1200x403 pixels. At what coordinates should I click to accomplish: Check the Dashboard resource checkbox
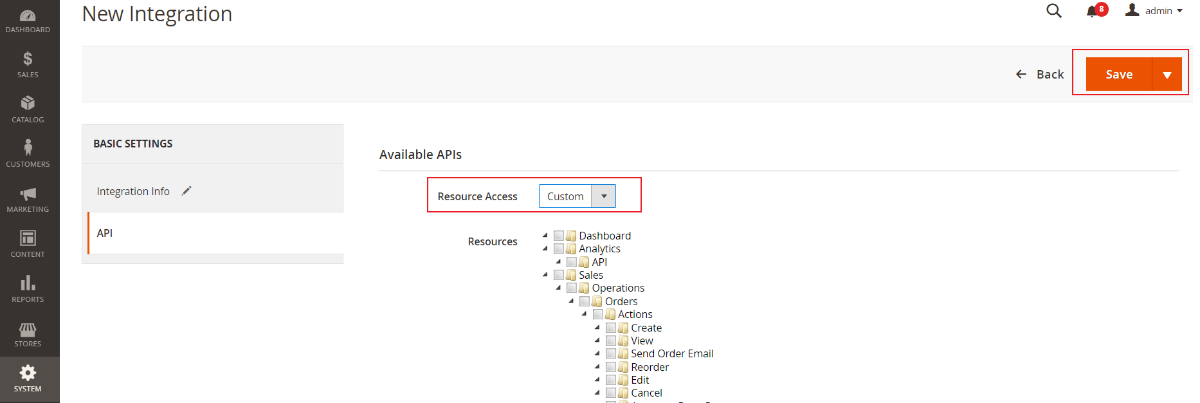pyautogui.click(x=559, y=236)
